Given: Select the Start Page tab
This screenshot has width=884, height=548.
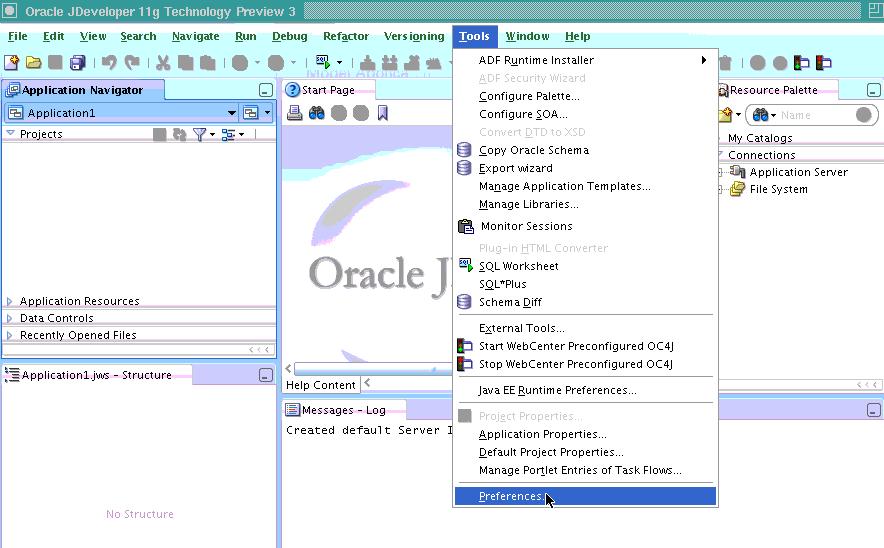Looking at the screenshot, I should [328, 90].
